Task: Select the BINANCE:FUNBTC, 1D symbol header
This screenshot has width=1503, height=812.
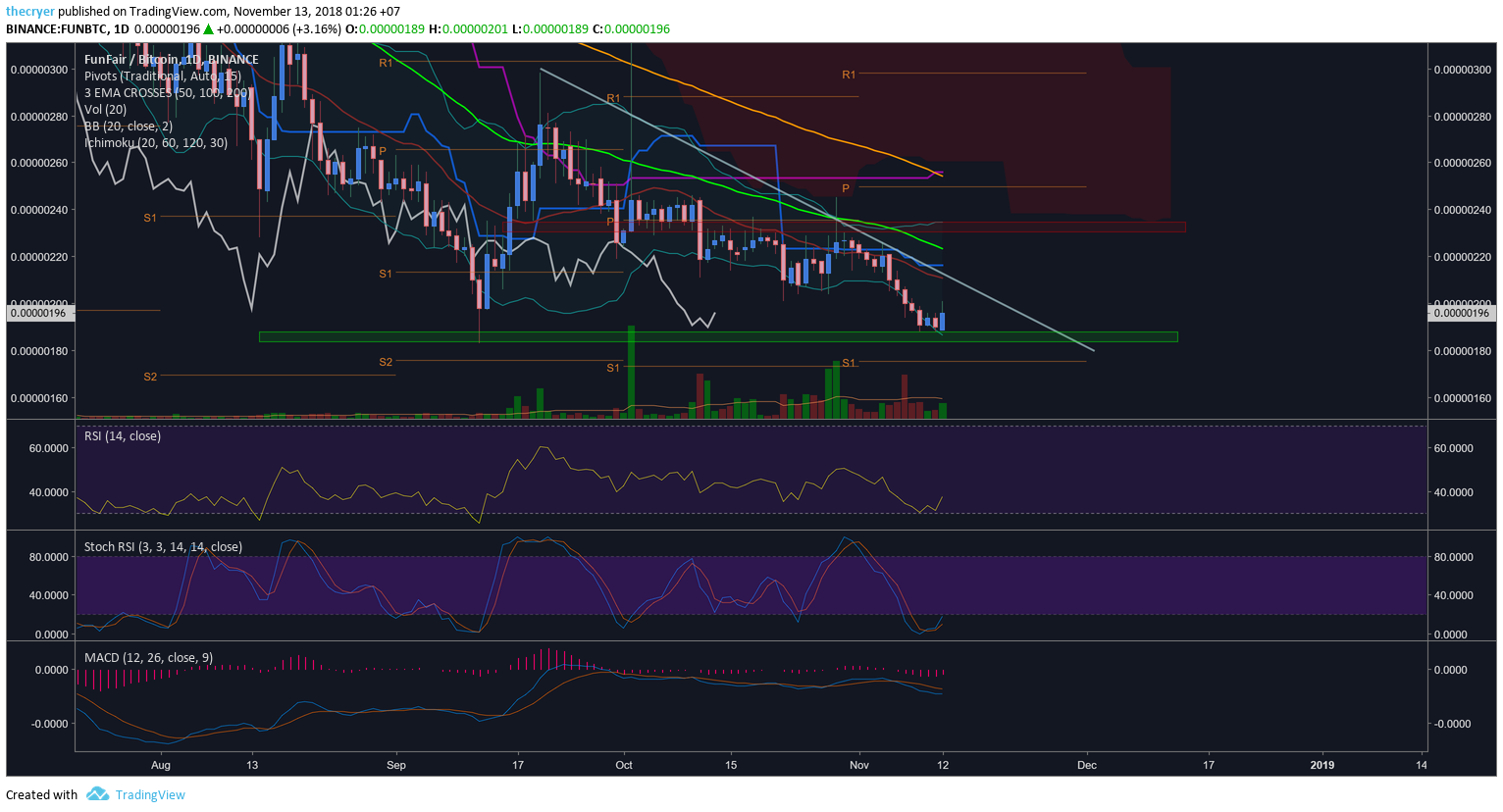Action: [68, 28]
